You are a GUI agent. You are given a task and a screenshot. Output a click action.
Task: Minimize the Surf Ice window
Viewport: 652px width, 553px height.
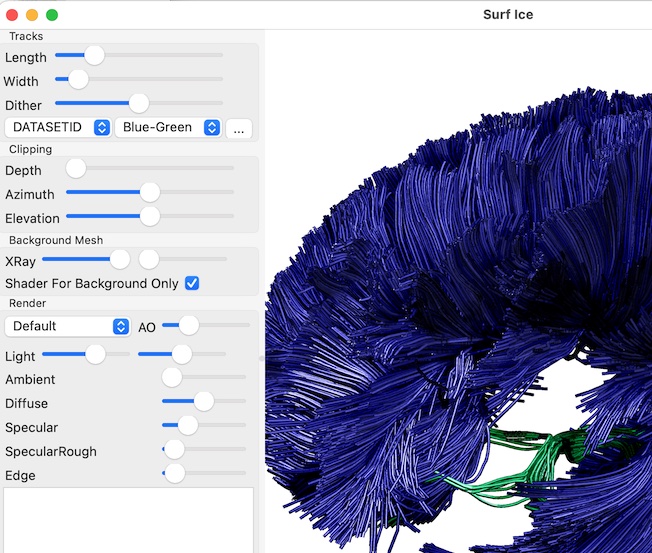coord(32,15)
